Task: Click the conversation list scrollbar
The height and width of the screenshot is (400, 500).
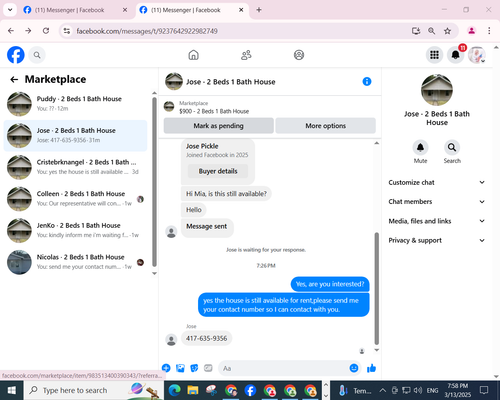Action: pyautogui.click(x=154, y=182)
